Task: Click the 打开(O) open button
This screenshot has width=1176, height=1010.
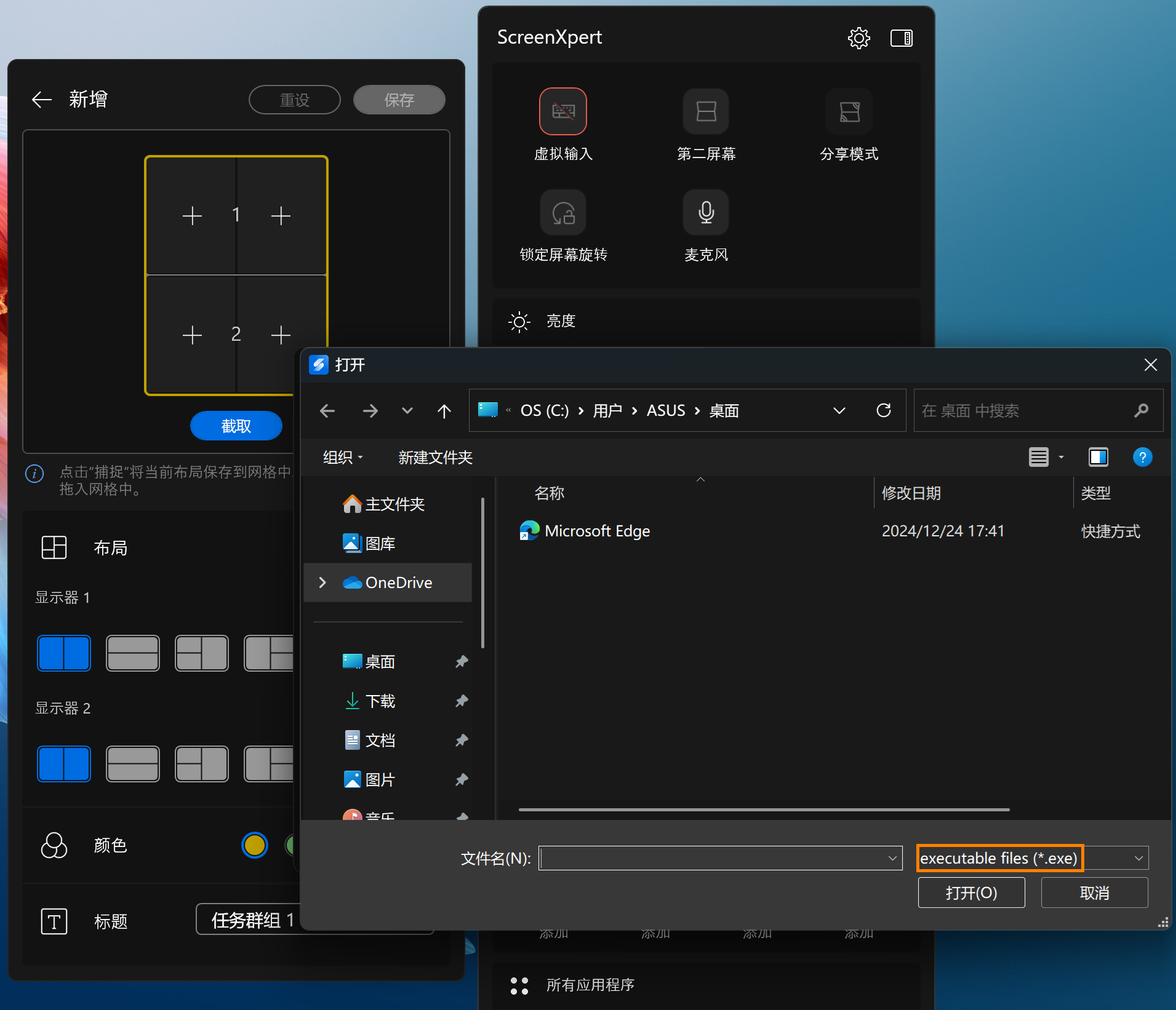Action: [971, 893]
